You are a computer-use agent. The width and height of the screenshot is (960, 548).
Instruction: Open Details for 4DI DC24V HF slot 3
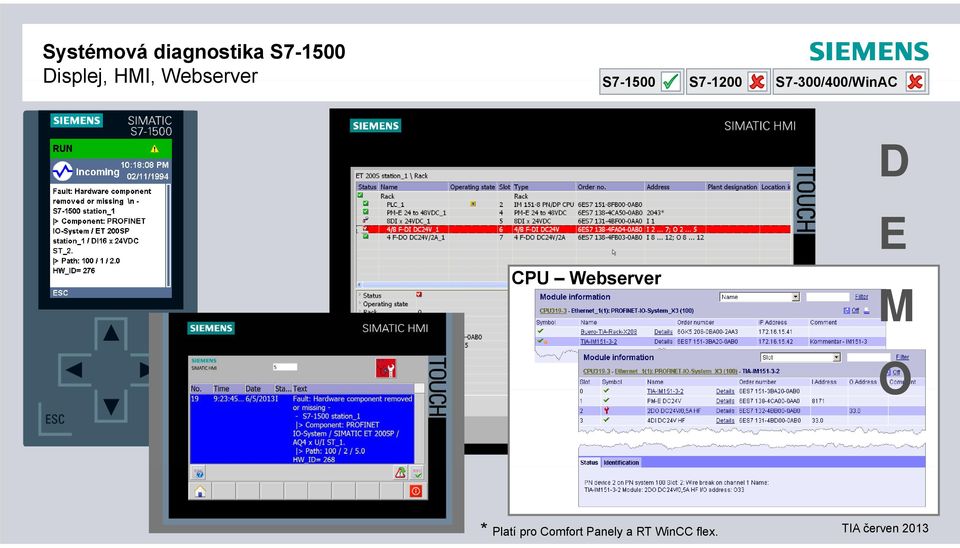725,421
